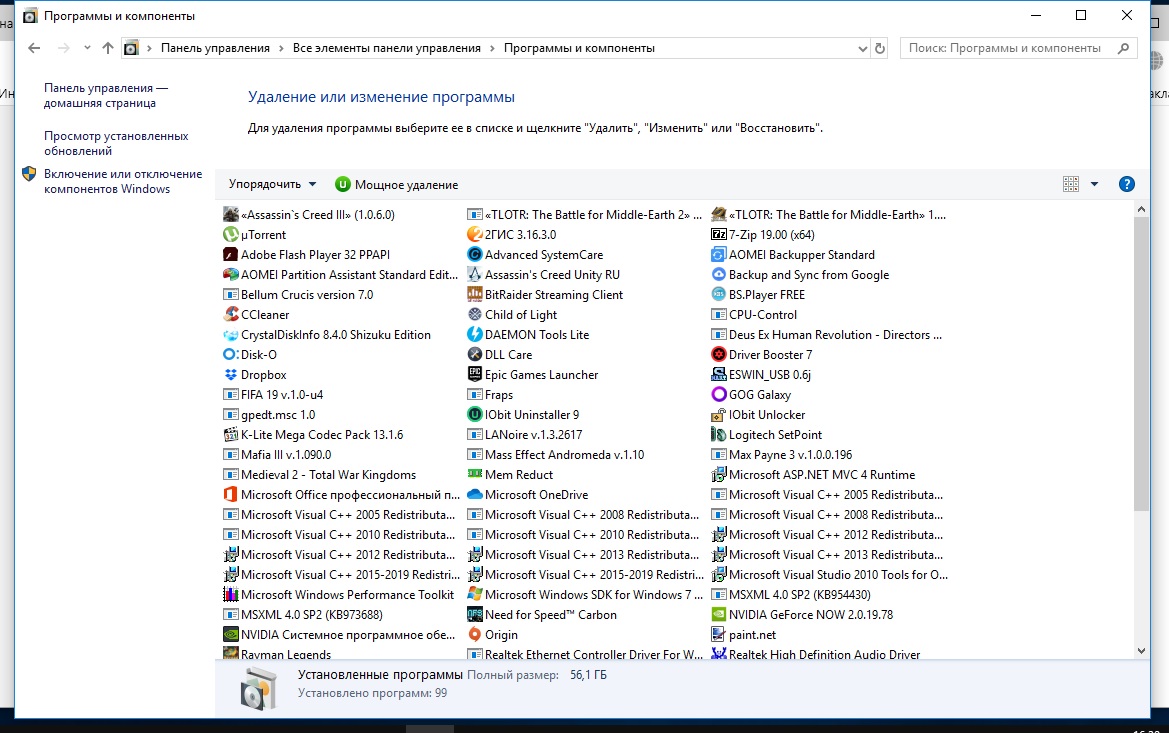Click the scrollbar down arrow
The width and height of the screenshot is (1169, 733).
pyautogui.click(x=1141, y=651)
